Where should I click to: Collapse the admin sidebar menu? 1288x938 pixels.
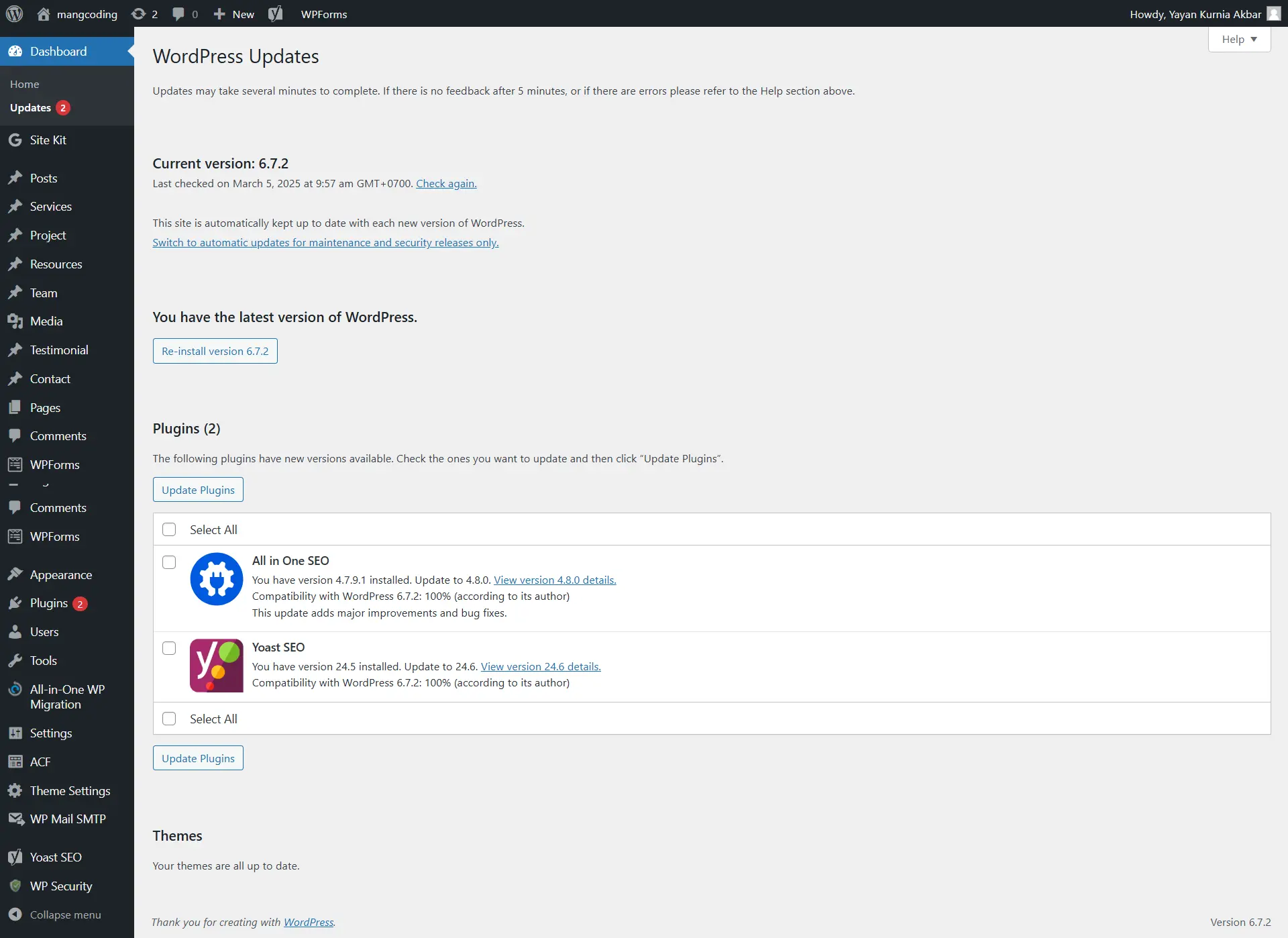click(64, 915)
